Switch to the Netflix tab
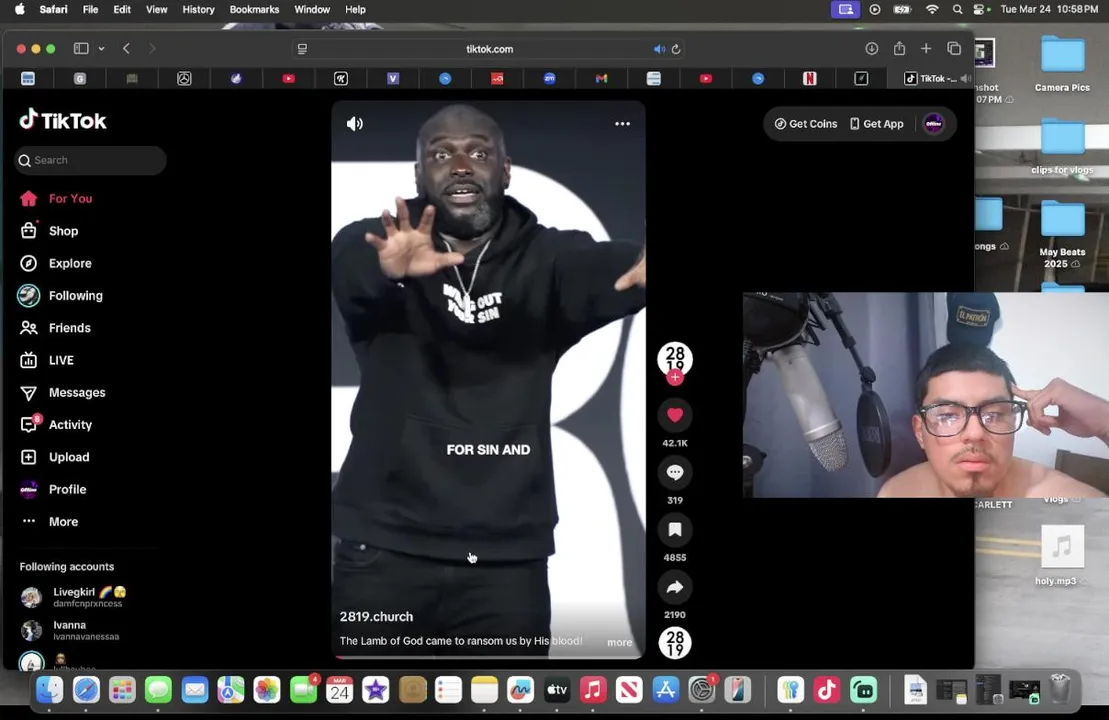Viewport: 1109px width, 720px height. [x=810, y=79]
